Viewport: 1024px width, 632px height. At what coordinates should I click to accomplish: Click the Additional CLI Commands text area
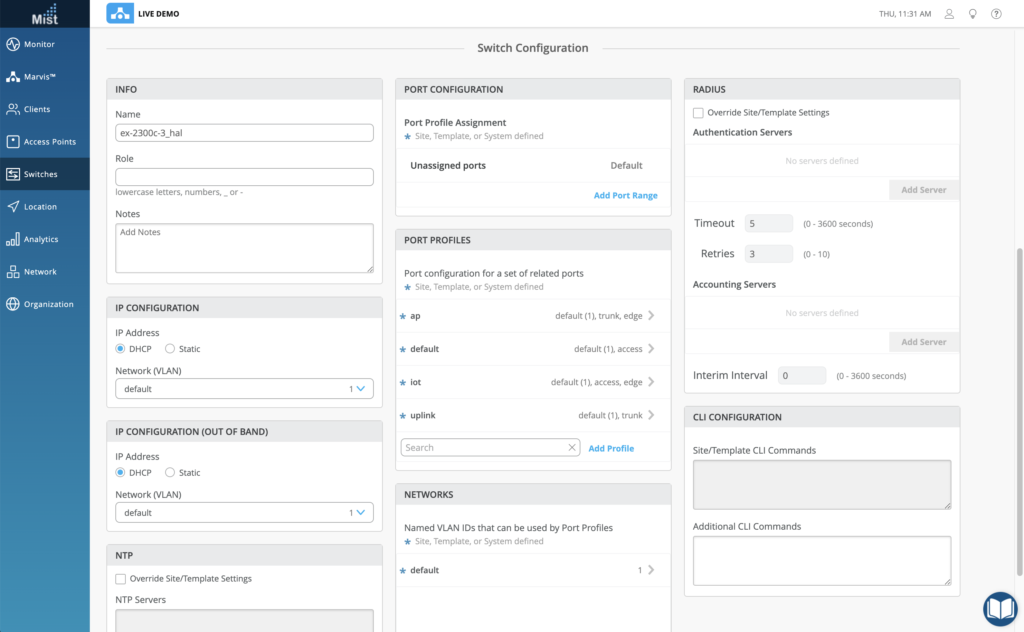pyautogui.click(x=821, y=560)
